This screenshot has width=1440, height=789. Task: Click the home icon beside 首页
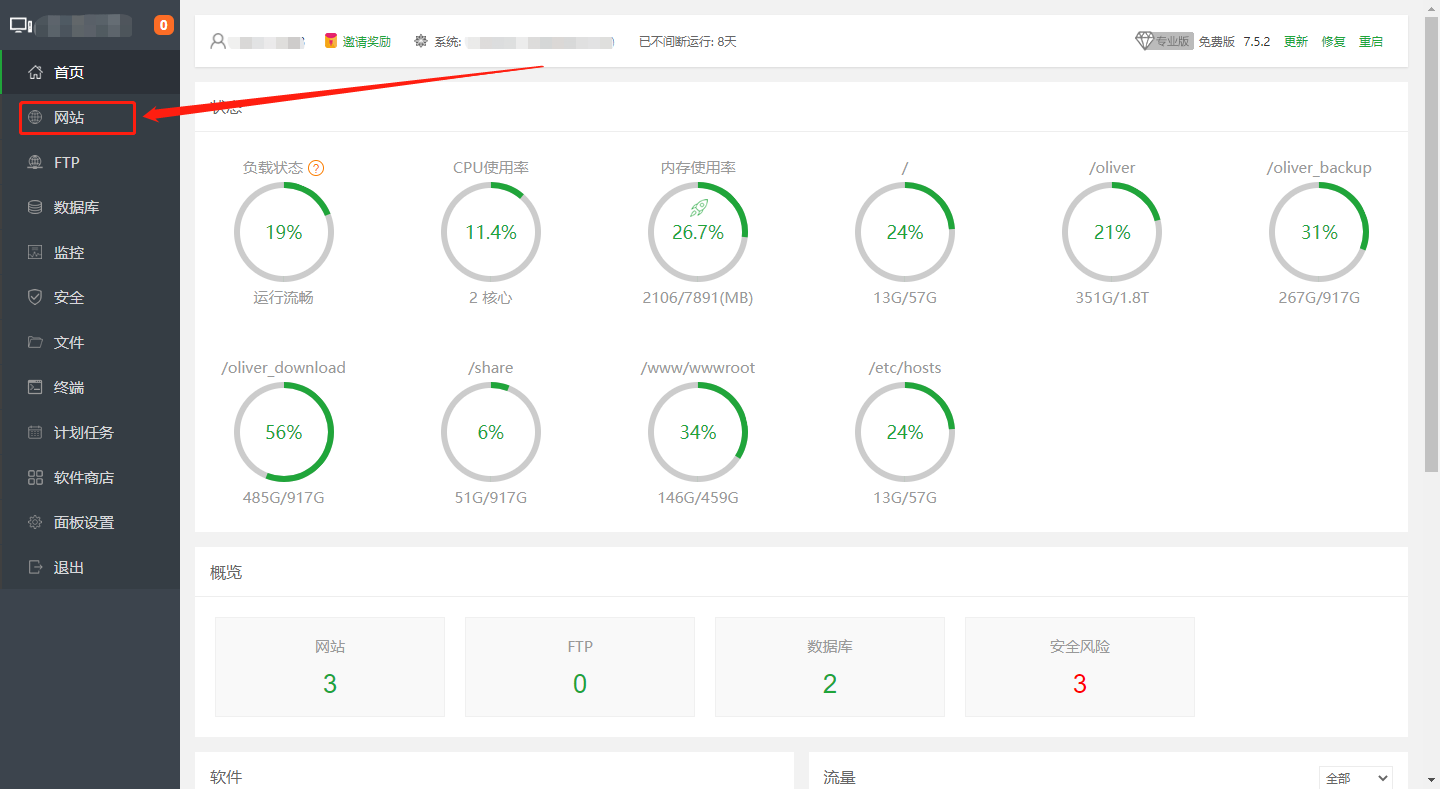click(36, 72)
